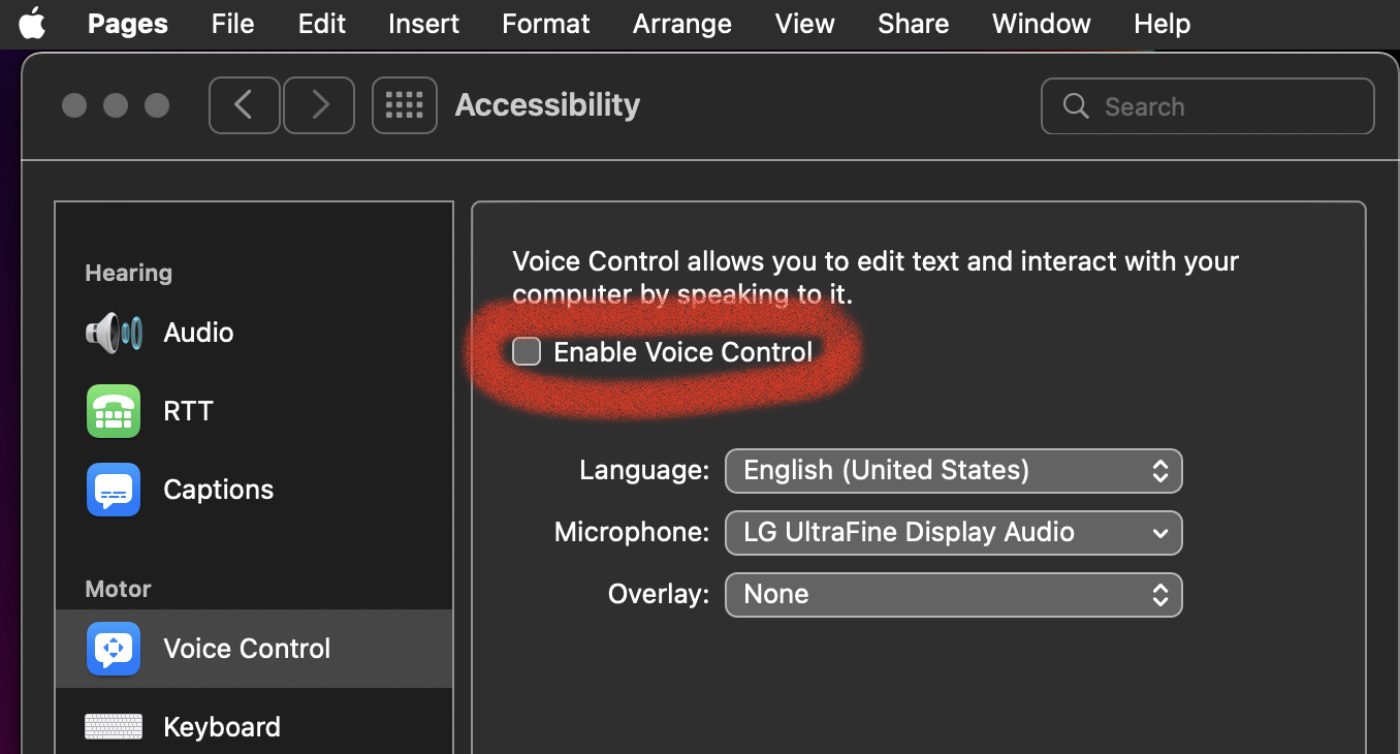
Task: Select the Captions label in sidebar
Action: point(218,489)
